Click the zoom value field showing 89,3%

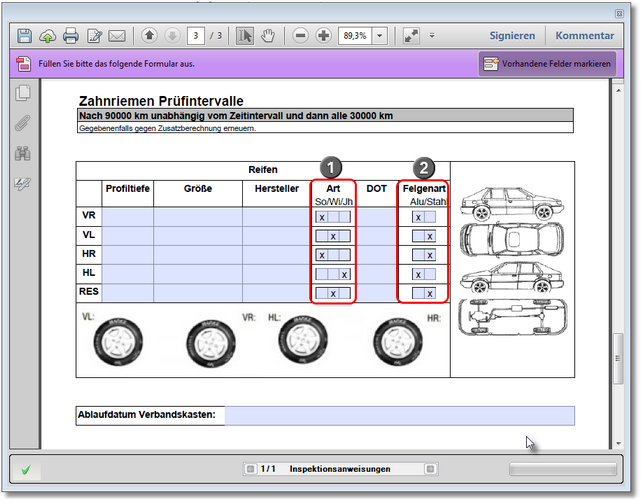pos(355,36)
